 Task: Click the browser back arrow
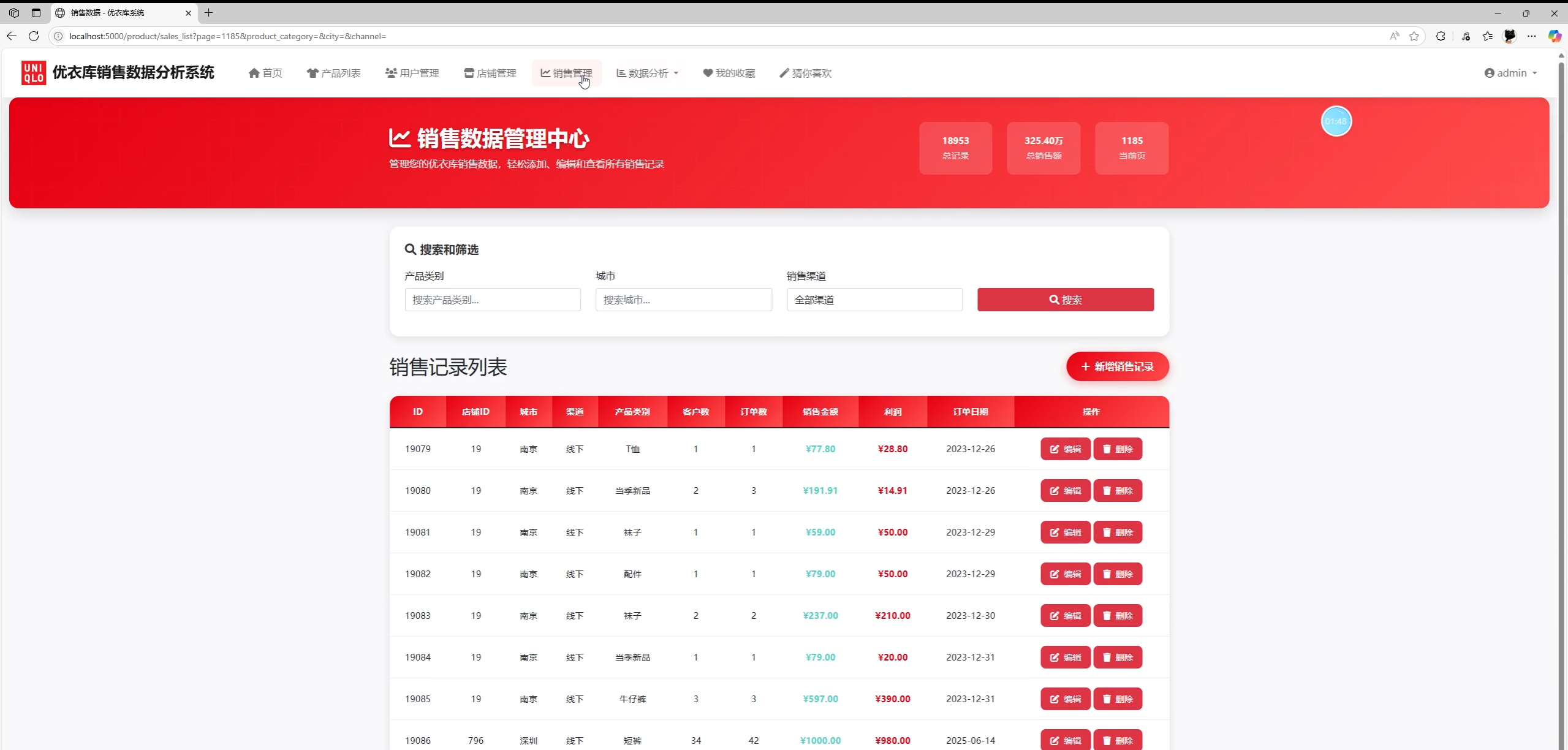(12, 36)
